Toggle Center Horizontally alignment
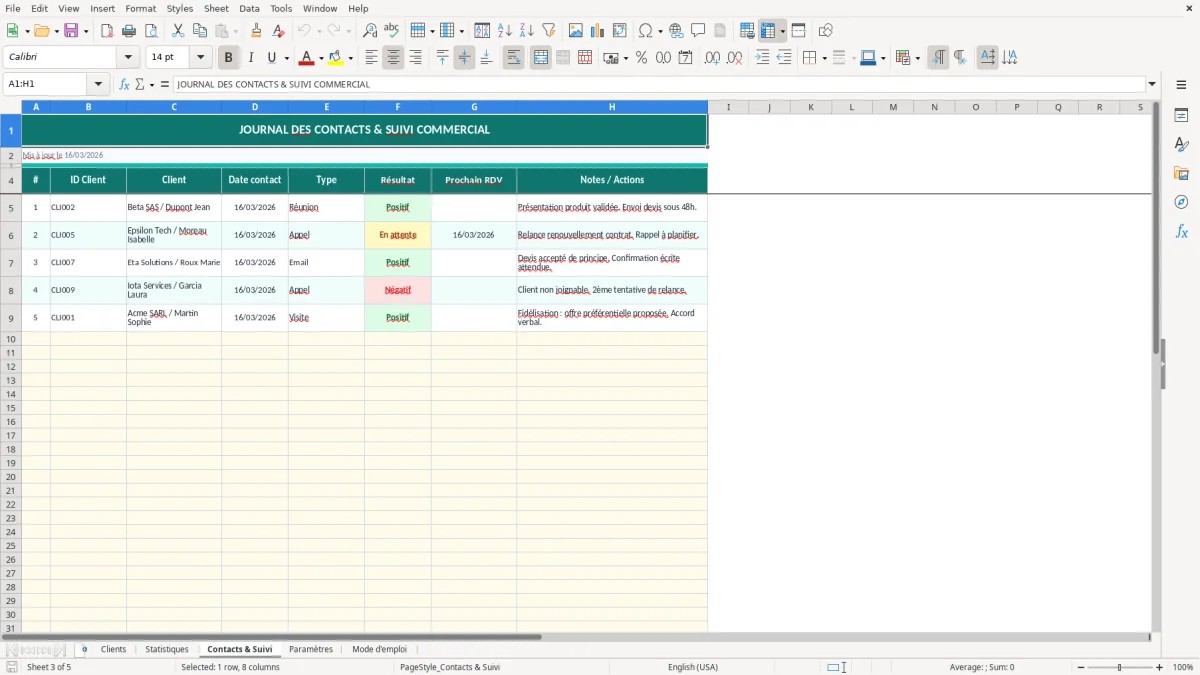Image resolution: width=1200 pixels, height=675 pixels. tap(394, 58)
